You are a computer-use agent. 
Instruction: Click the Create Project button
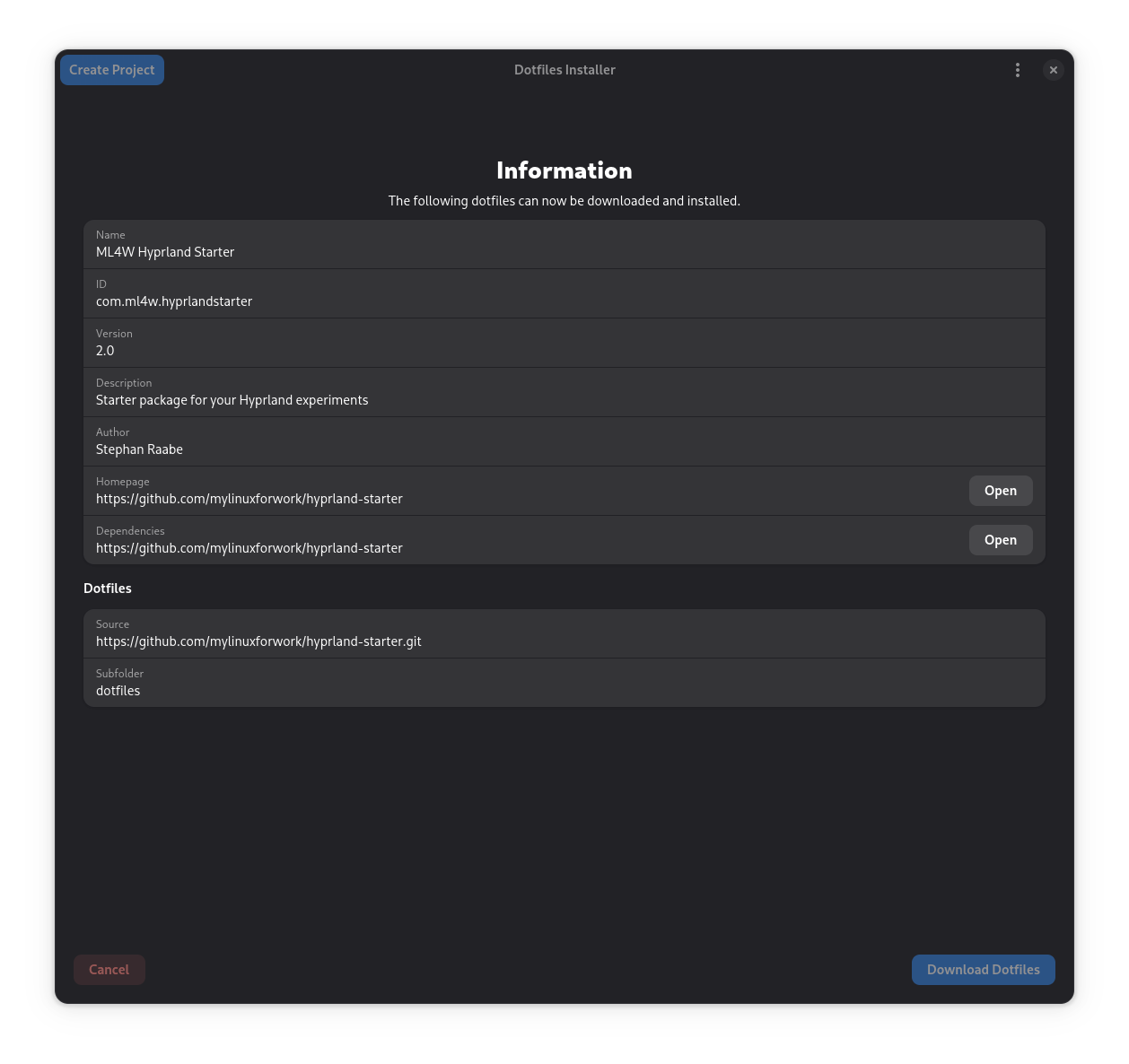(112, 70)
